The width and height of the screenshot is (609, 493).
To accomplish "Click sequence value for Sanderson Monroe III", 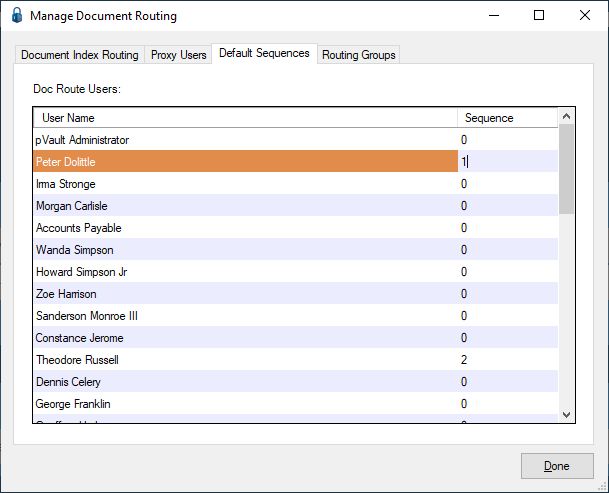I will (x=464, y=315).
